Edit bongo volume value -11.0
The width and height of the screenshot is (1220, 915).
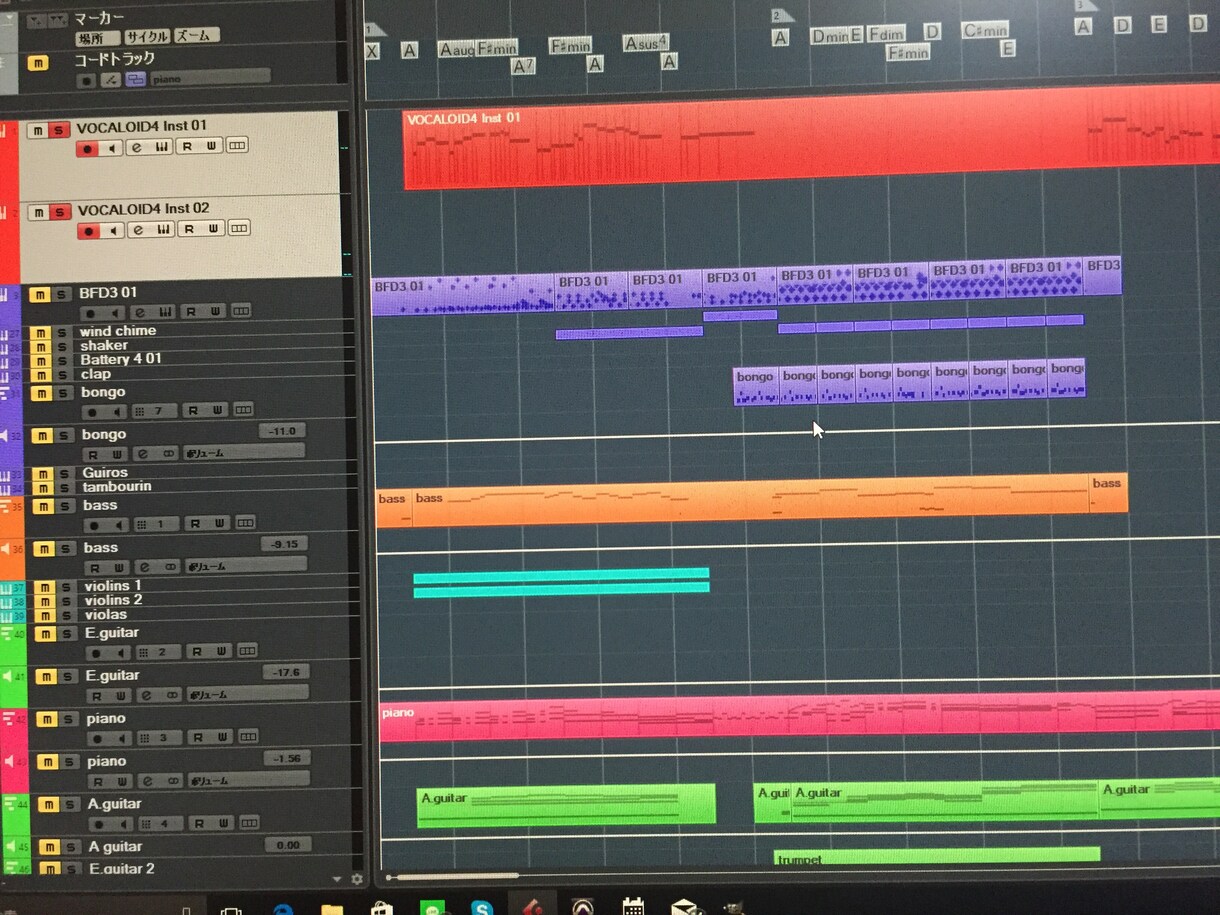281,431
